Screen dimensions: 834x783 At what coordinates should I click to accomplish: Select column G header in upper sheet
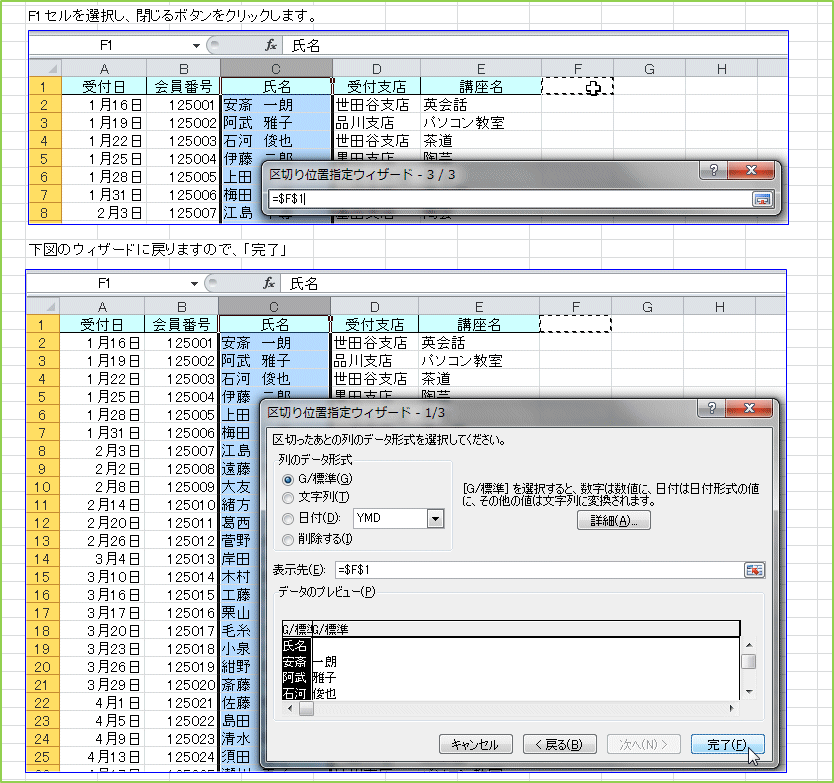pyautogui.click(x=649, y=69)
